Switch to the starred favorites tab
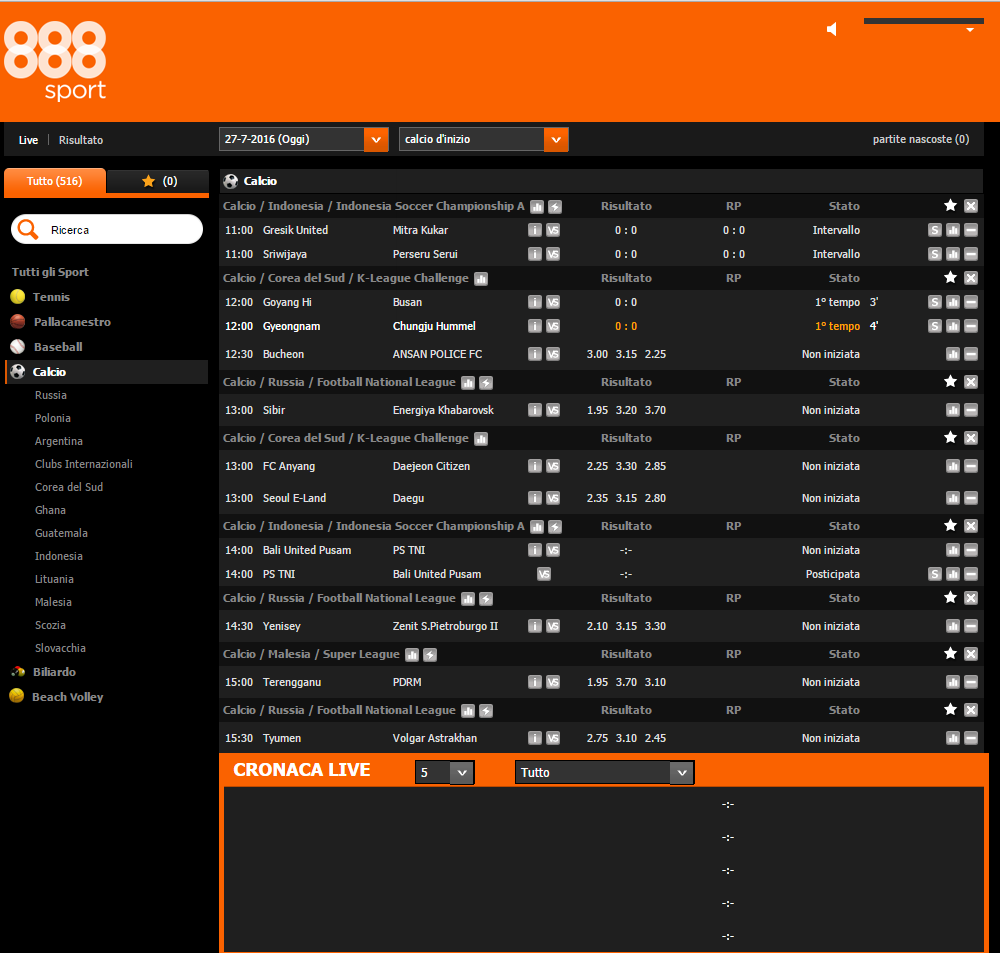The height and width of the screenshot is (953, 1000). click(x=156, y=183)
